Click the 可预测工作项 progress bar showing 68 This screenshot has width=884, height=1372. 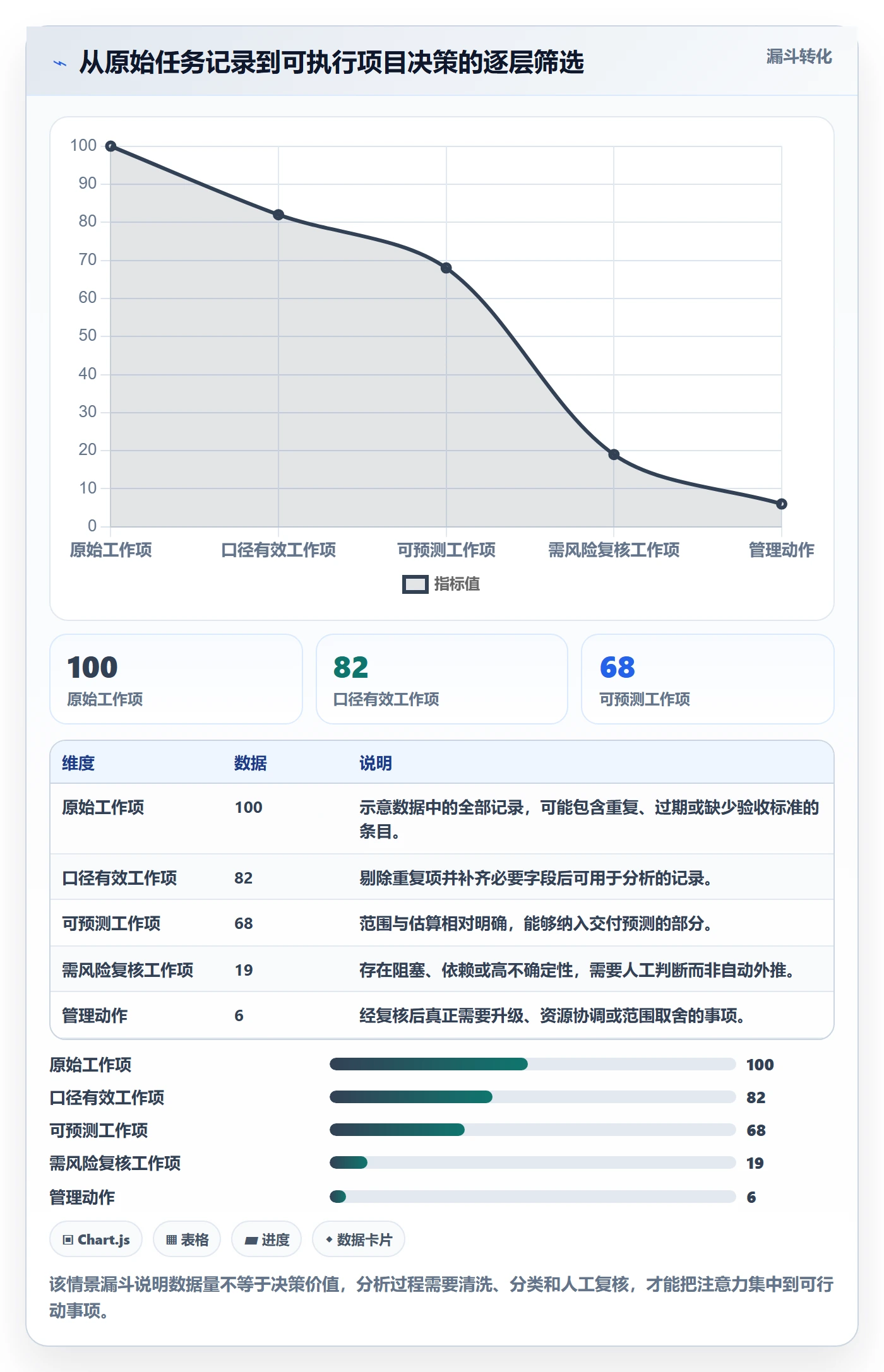[x=533, y=1130]
